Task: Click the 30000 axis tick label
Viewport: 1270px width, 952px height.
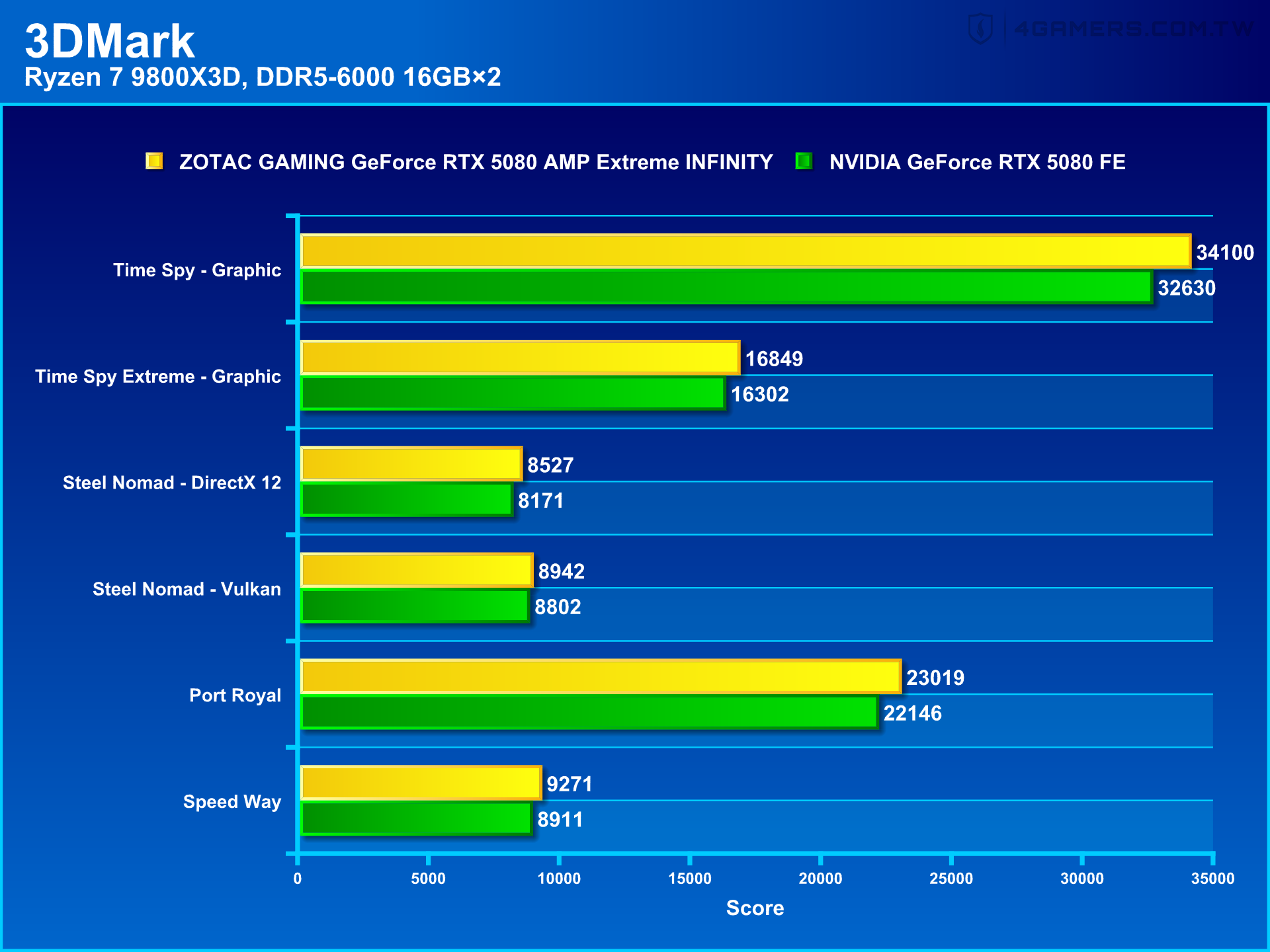Action: [1082, 879]
